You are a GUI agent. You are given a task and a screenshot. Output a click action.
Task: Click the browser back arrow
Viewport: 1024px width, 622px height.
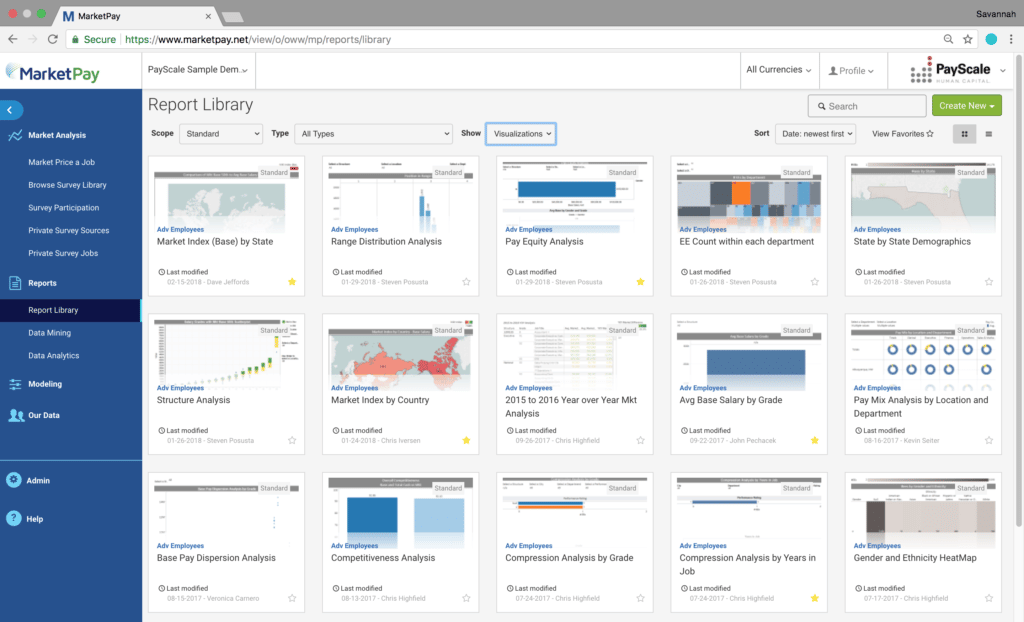12,39
